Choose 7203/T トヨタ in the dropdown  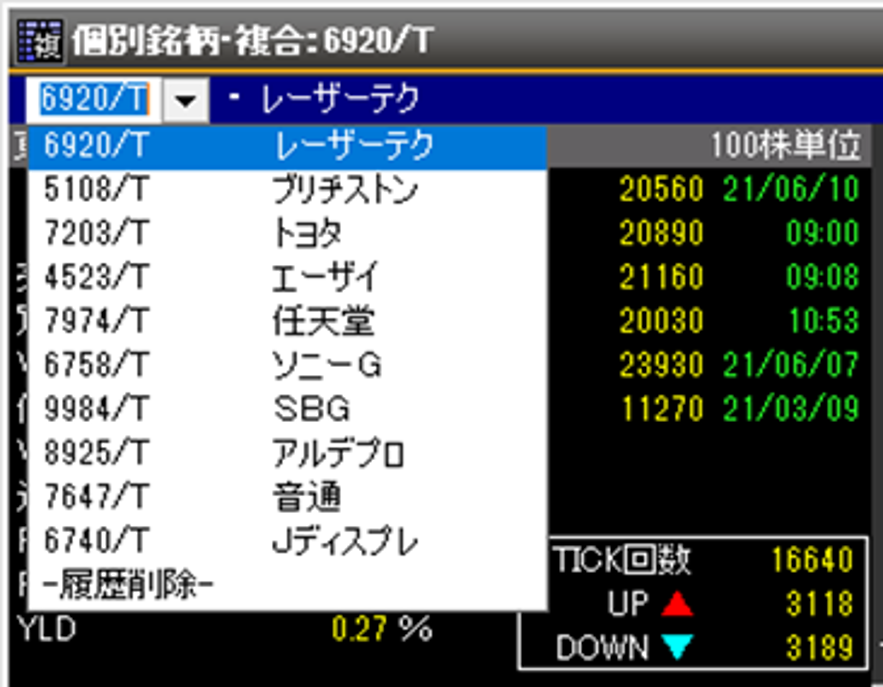point(288,234)
